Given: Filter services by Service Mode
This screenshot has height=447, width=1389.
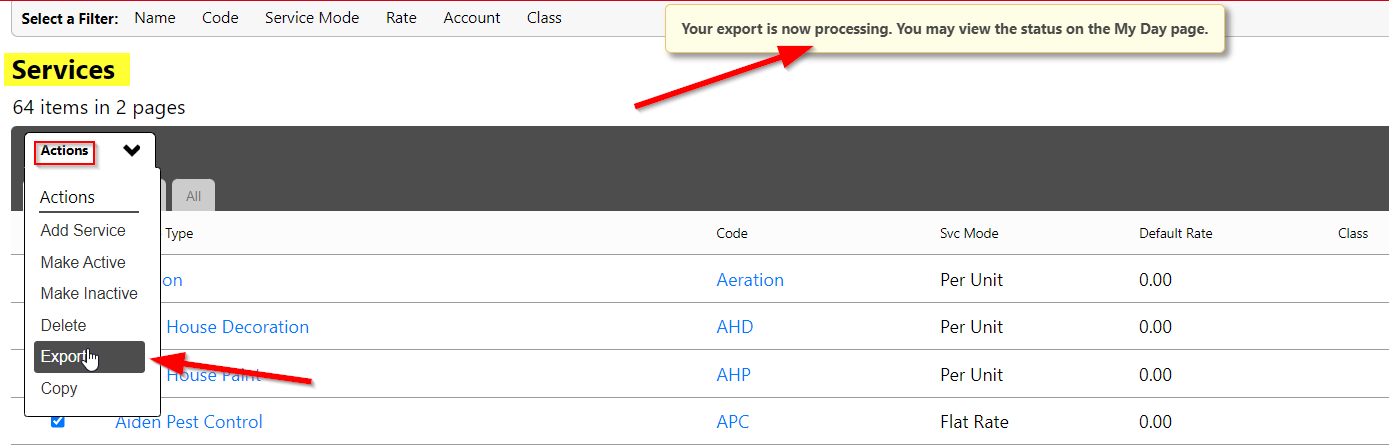Looking at the screenshot, I should [x=312, y=17].
